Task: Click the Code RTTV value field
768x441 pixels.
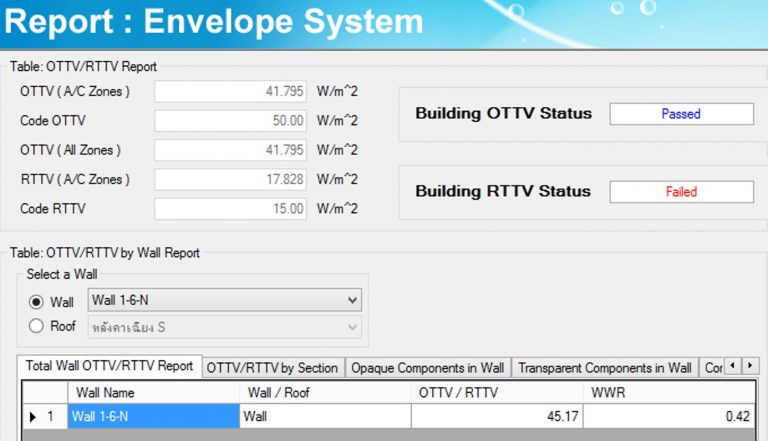Action: pyautogui.click(x=232, y=208)
